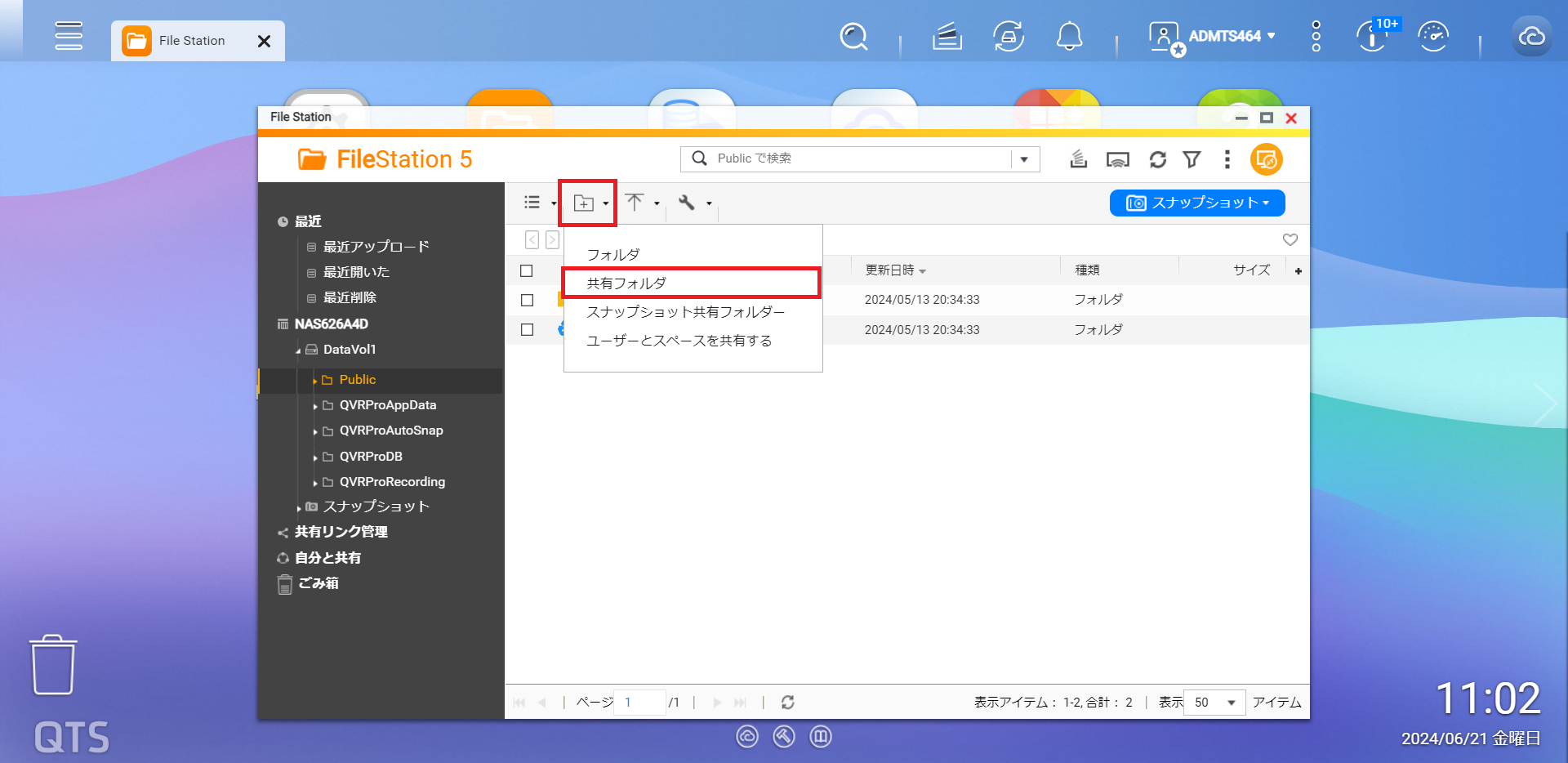Open event notifications bell
Viewport: 1568px width, 763px height.
tap(1069, 36)
